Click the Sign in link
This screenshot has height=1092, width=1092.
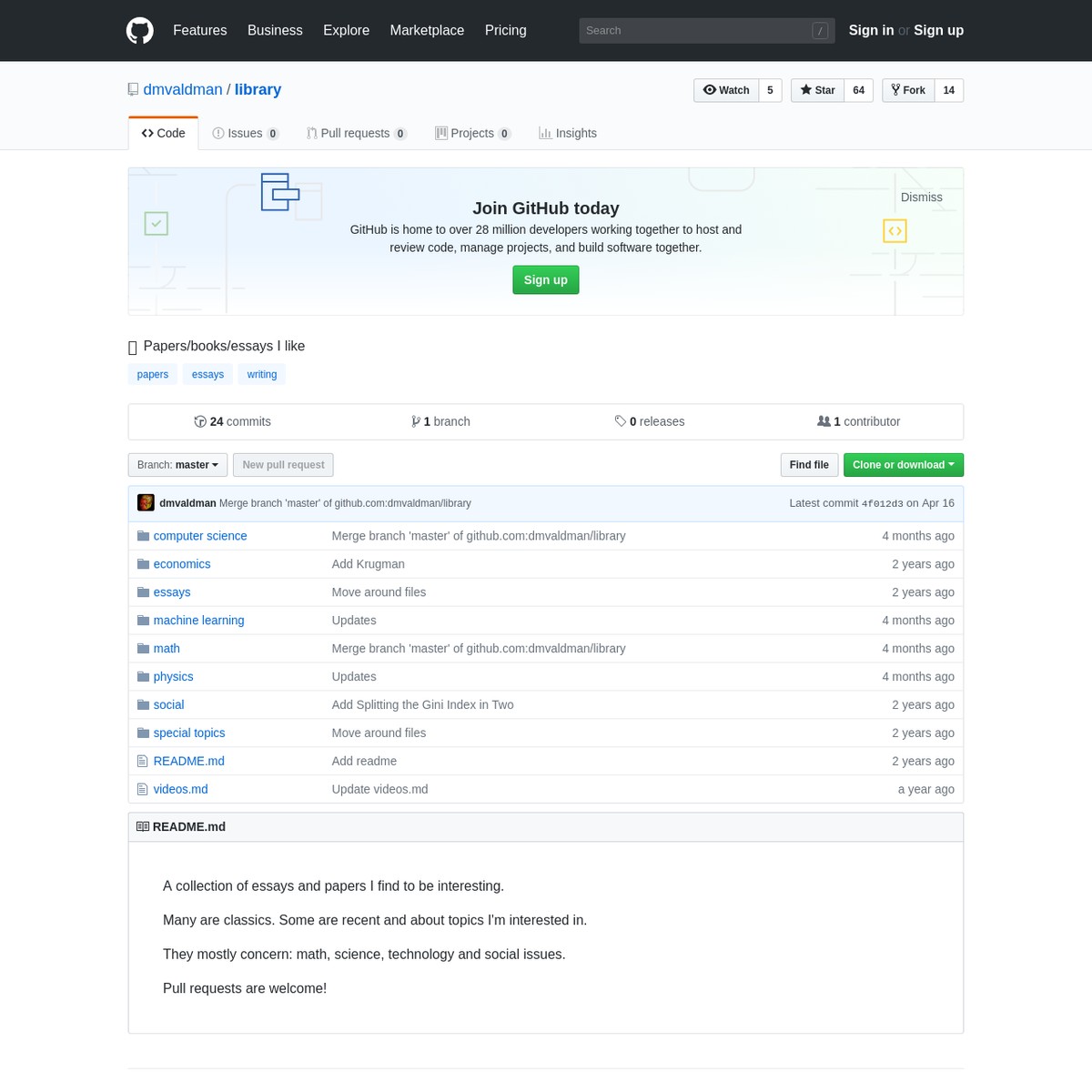[x=871, y=30]
